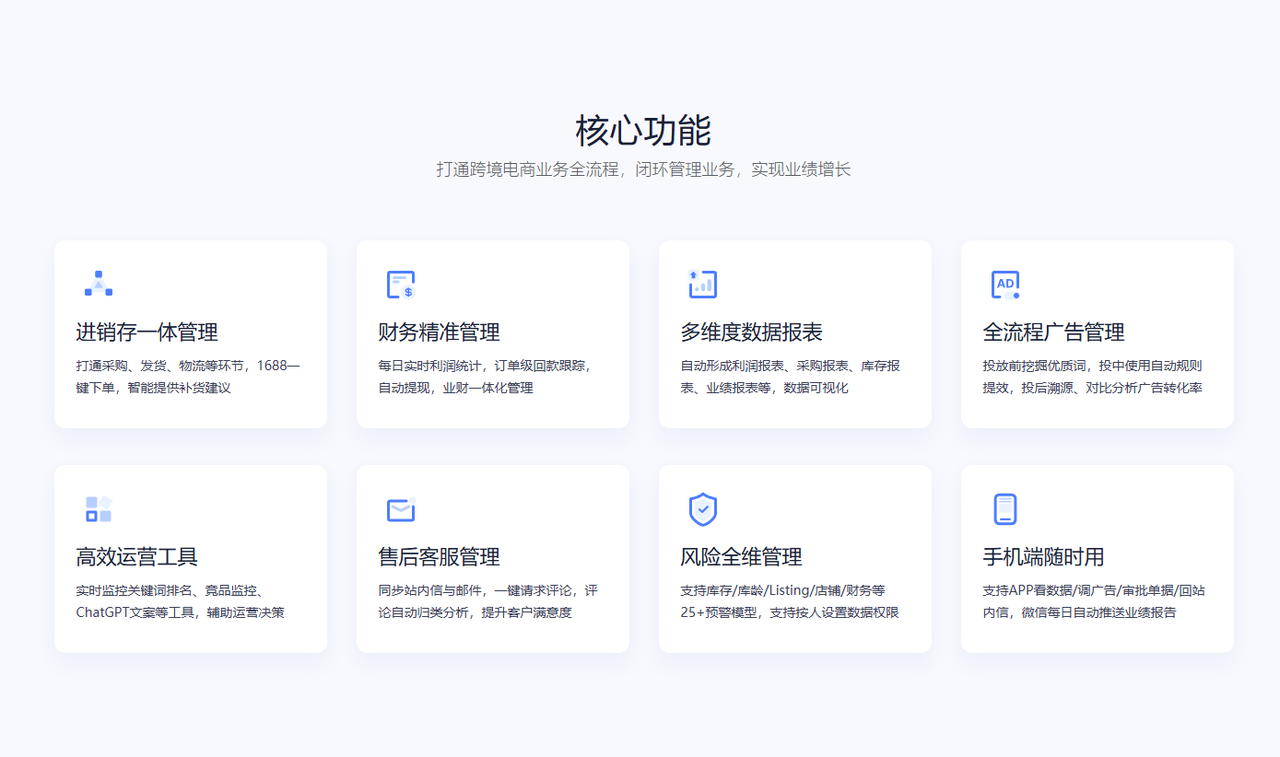Viewport: 1280px width, 757px height.
Task: Click description starting 打通采购、发货、物流等环节
Action: pos(188,377)
